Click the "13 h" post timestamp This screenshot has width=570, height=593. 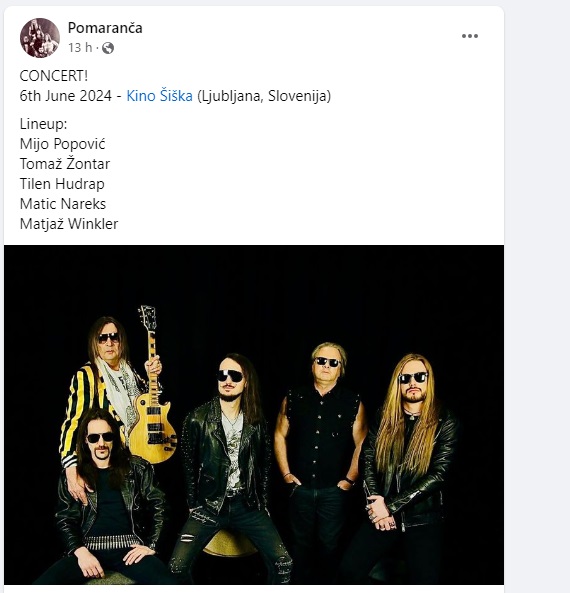click(x=80, y=48)
